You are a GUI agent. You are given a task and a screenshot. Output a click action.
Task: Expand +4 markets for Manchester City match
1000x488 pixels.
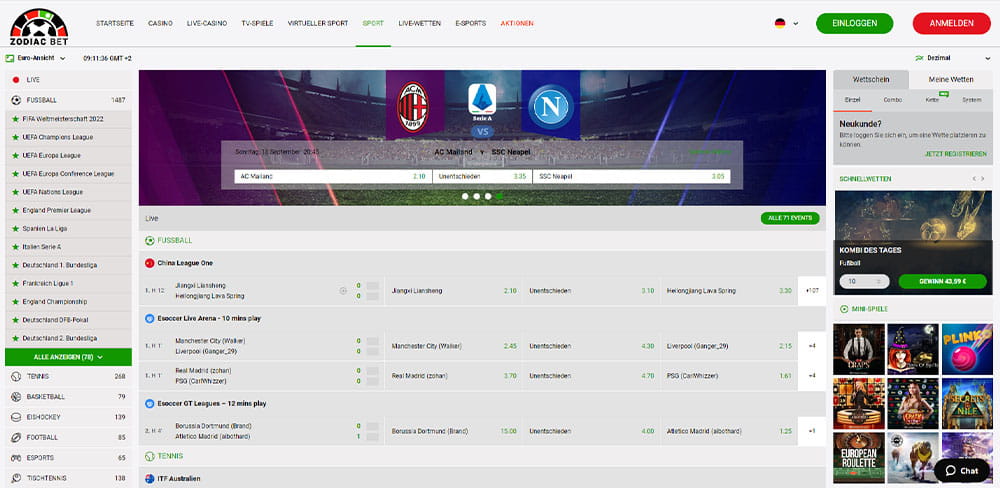tap(812, 346)
